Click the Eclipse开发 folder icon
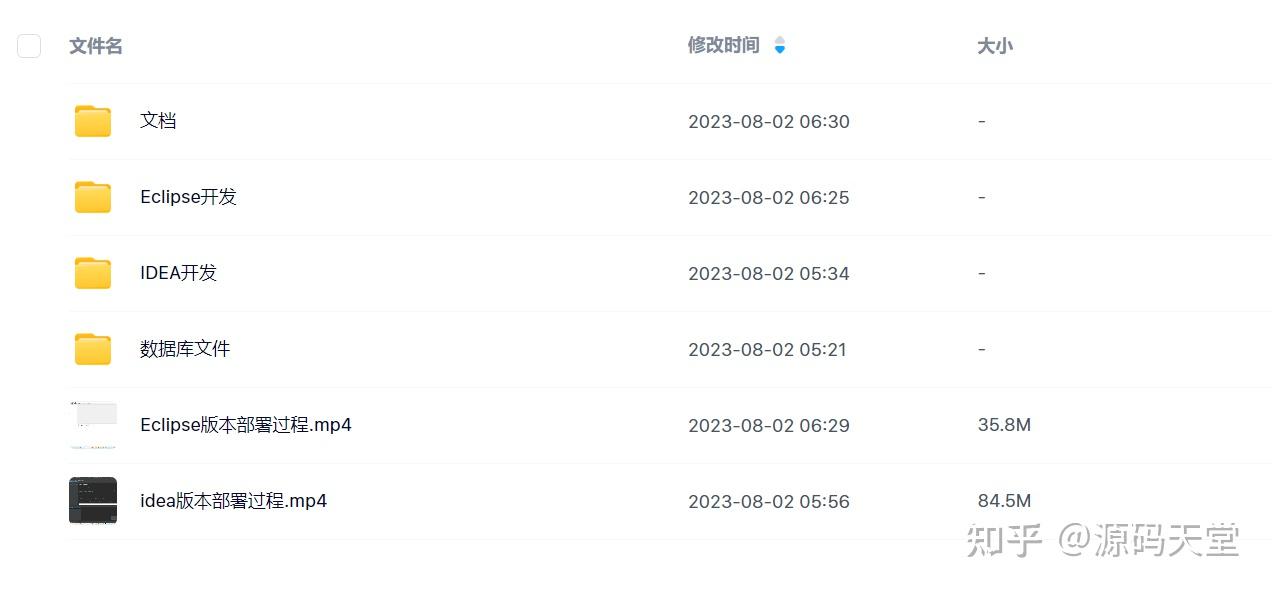This screenshot has height=591, width=1272. [93, 197]
